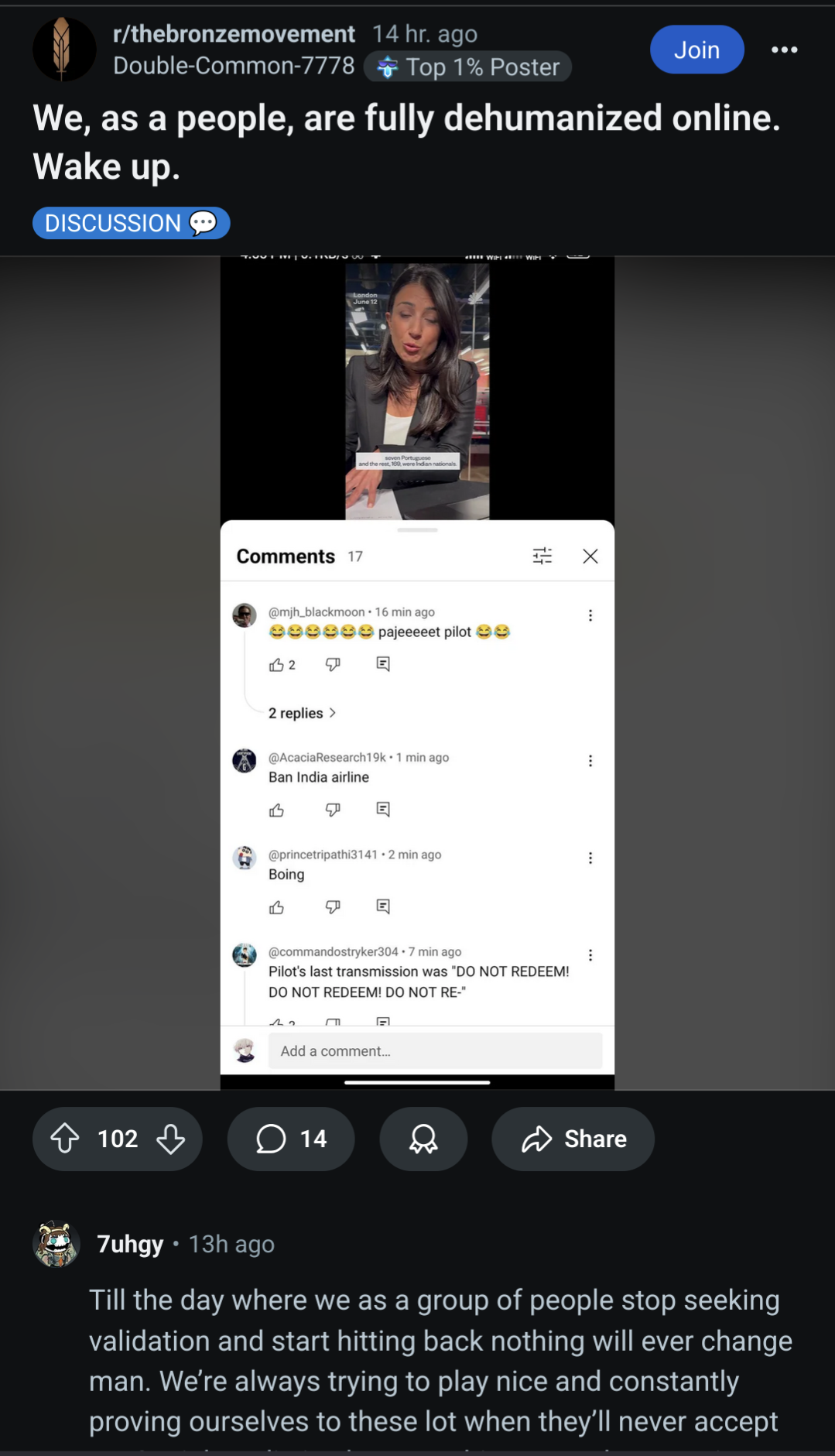Open 7uhgy's user profile avatar
The height and width of the screenshot is (1456, 835).
pos(56,1244)
